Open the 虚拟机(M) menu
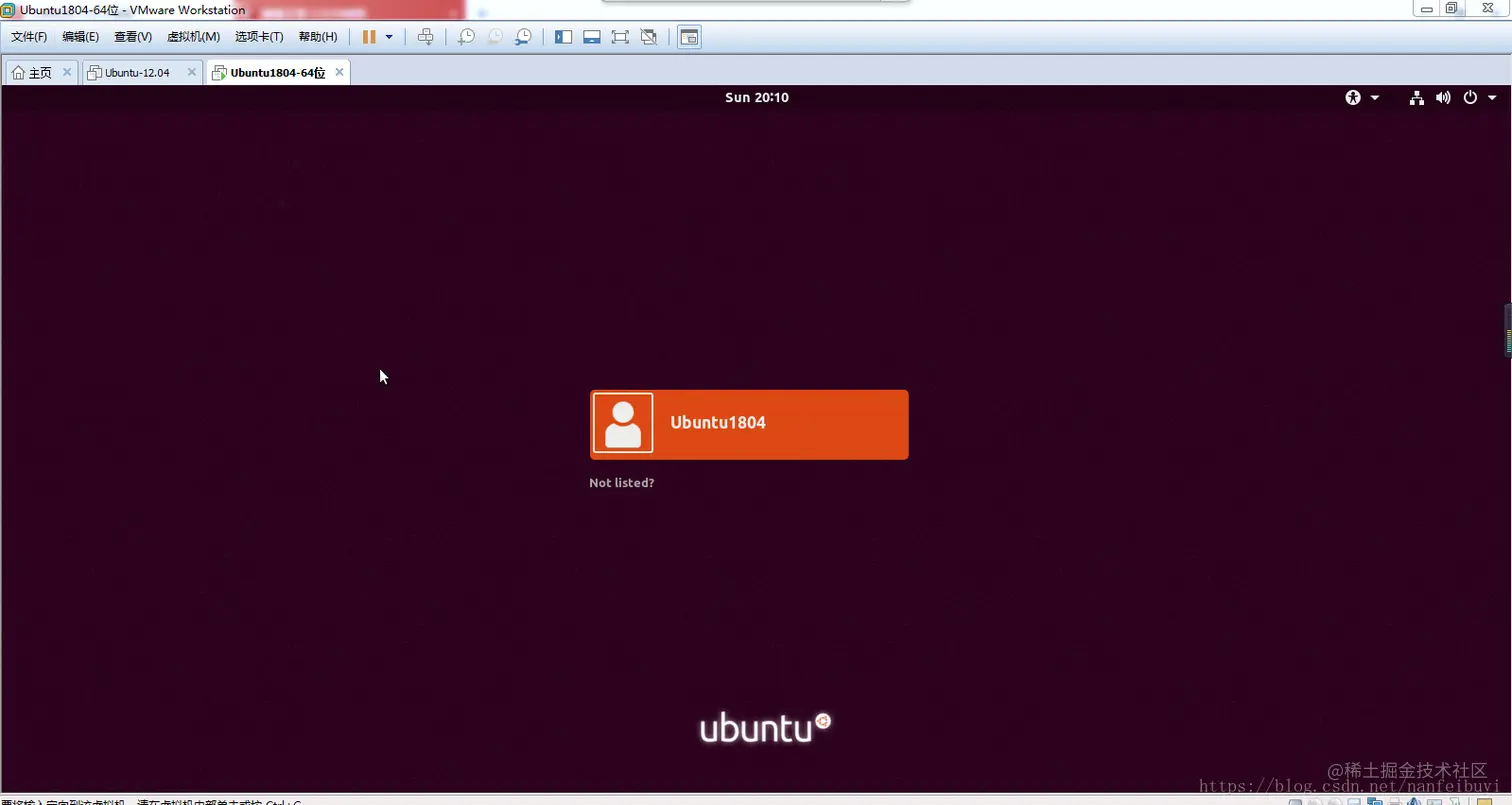Viewport: 1512px width, 805px height. (x=193, y=37)
